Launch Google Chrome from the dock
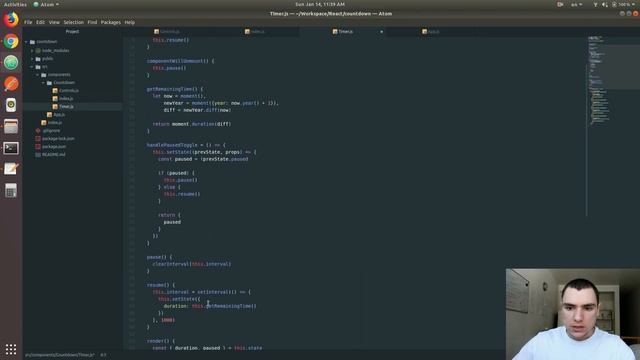This screenshot has height=360, width=640. pyautogui.click(x=11, y=41)
